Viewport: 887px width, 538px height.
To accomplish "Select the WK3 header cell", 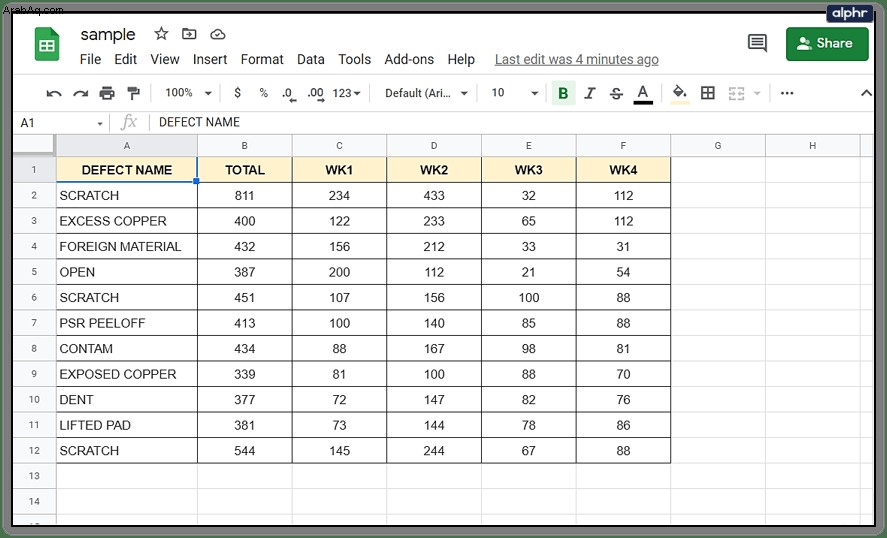I will pos(528,170).
